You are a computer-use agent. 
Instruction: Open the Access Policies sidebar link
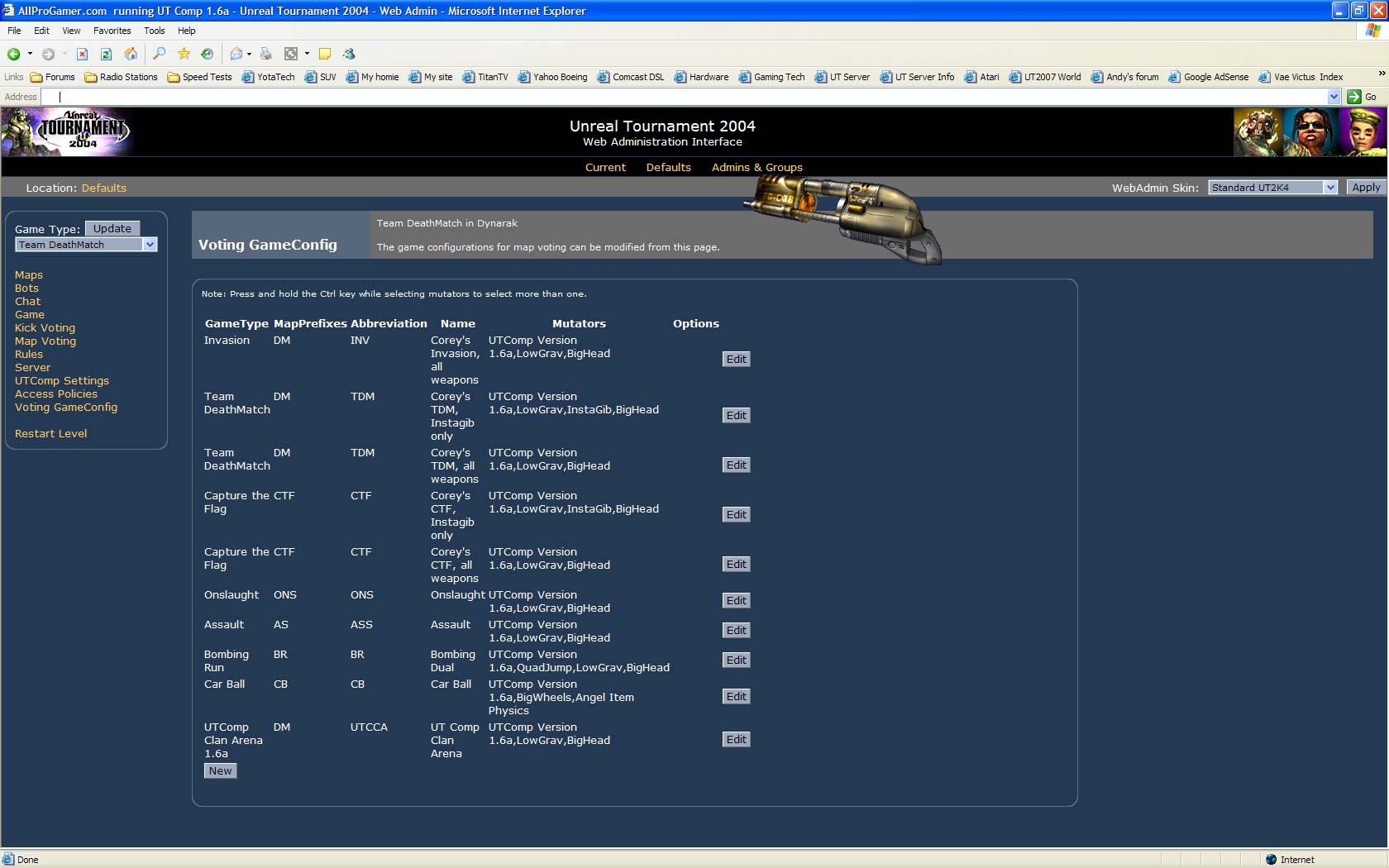click(x=56, y=394)
